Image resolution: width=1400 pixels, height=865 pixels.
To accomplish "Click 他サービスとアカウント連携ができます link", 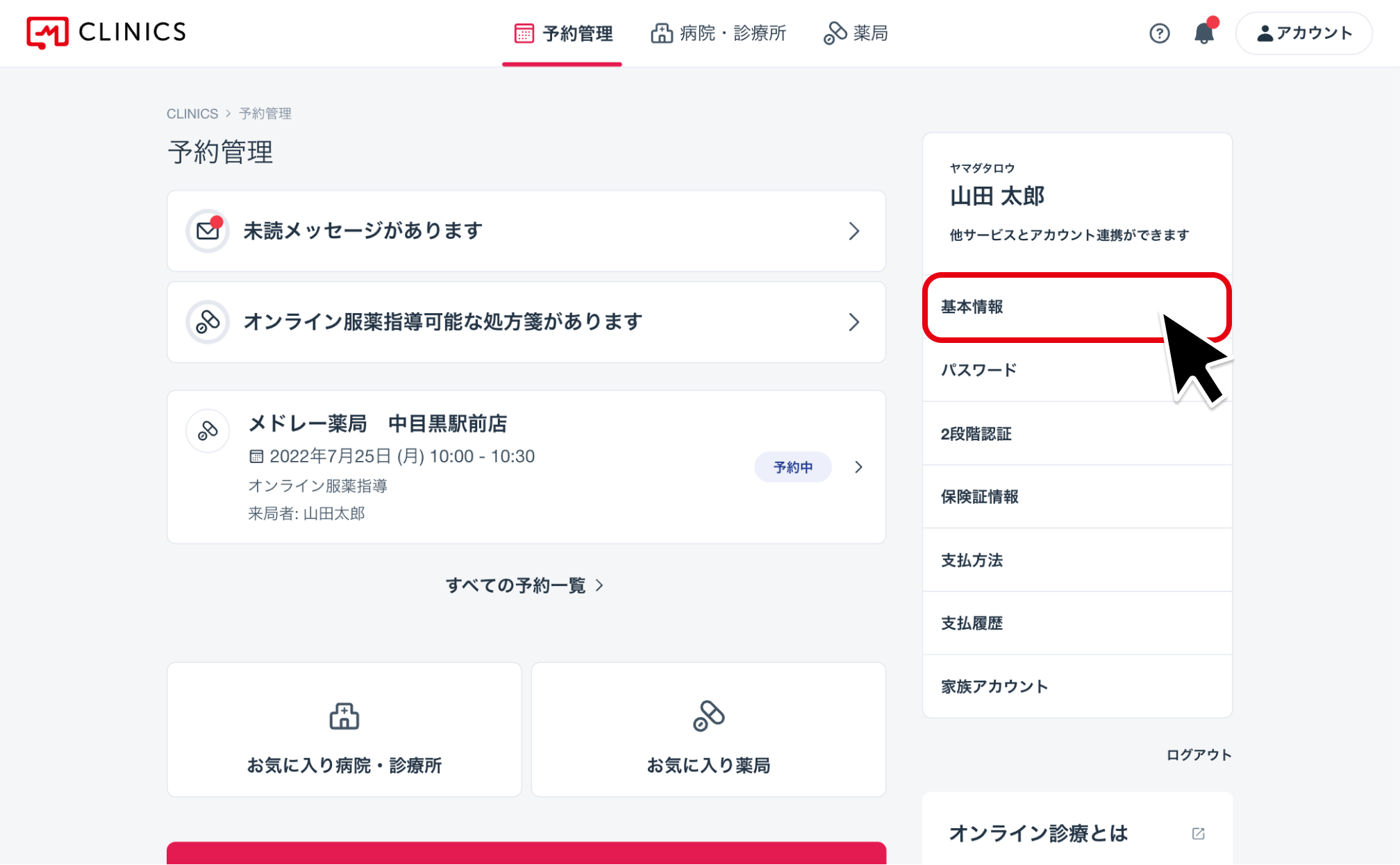I will tap(1069, 235).
